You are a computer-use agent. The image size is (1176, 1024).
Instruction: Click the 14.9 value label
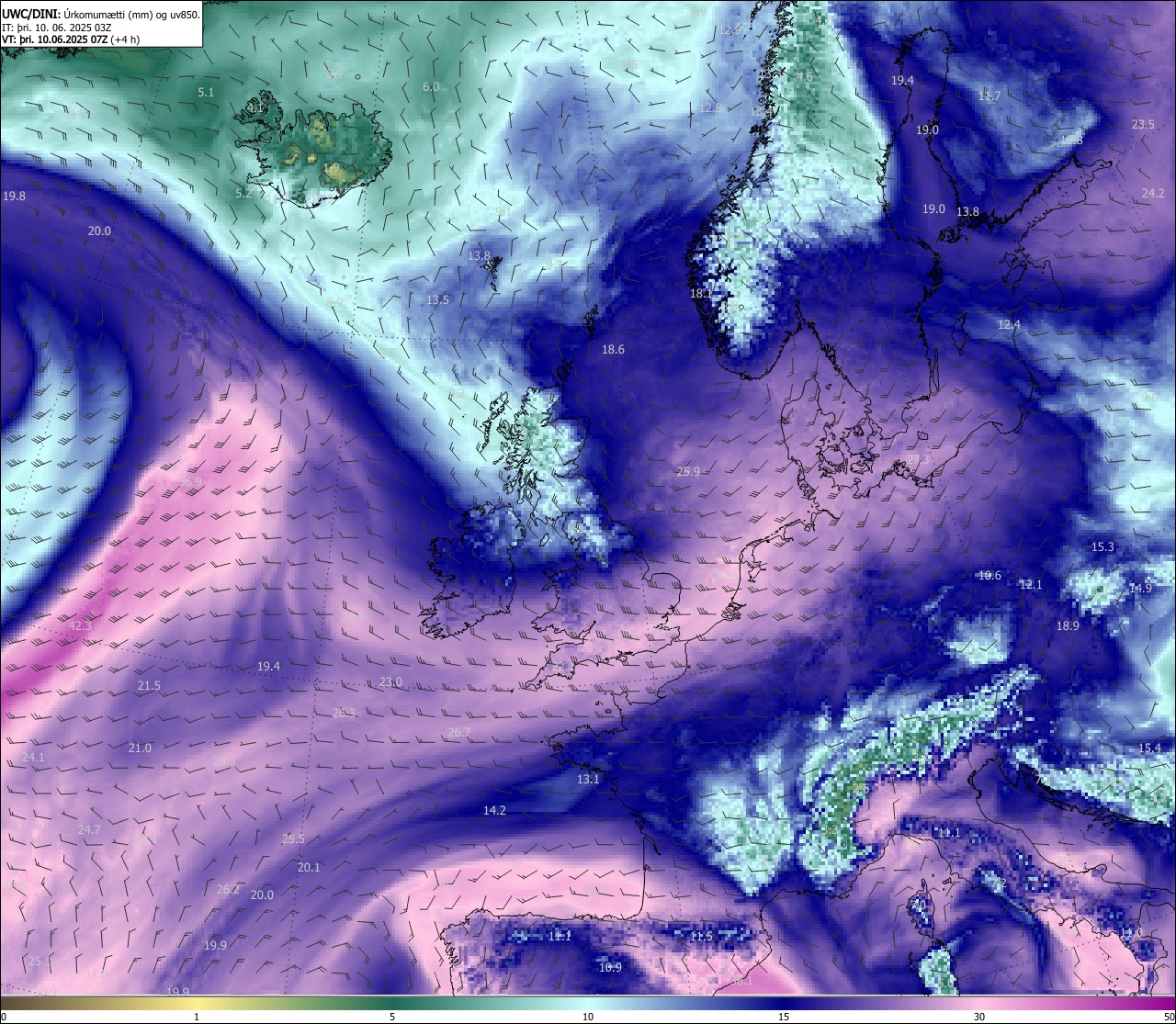(x=1140, y=589)
